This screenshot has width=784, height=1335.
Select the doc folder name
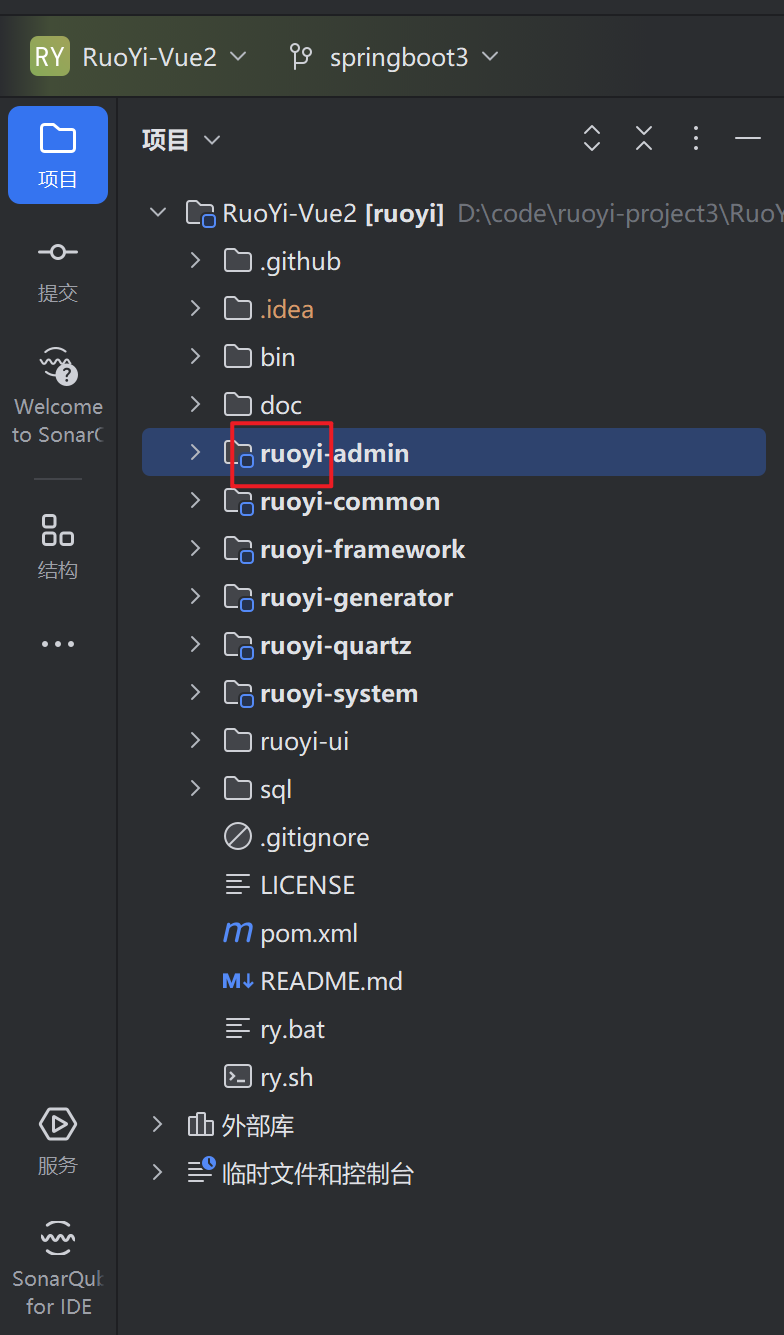coord(281,405)
